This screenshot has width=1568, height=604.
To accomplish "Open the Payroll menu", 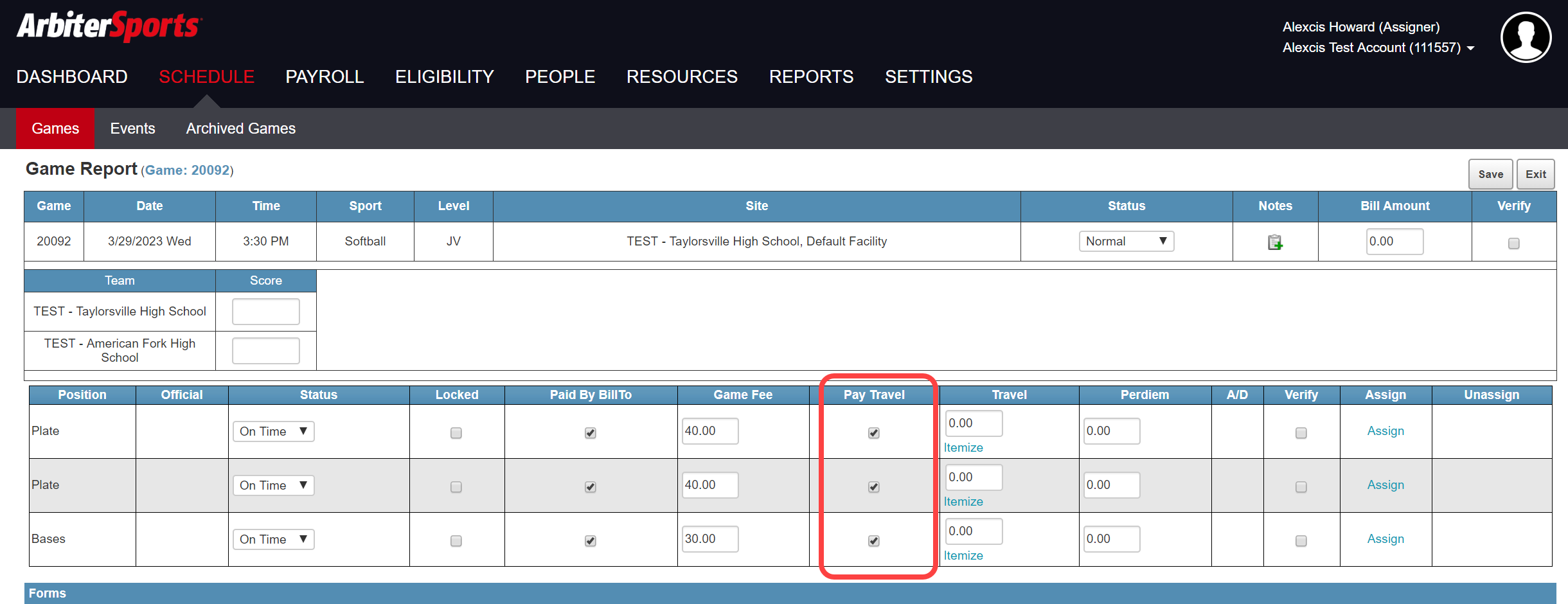I will 325,76.
